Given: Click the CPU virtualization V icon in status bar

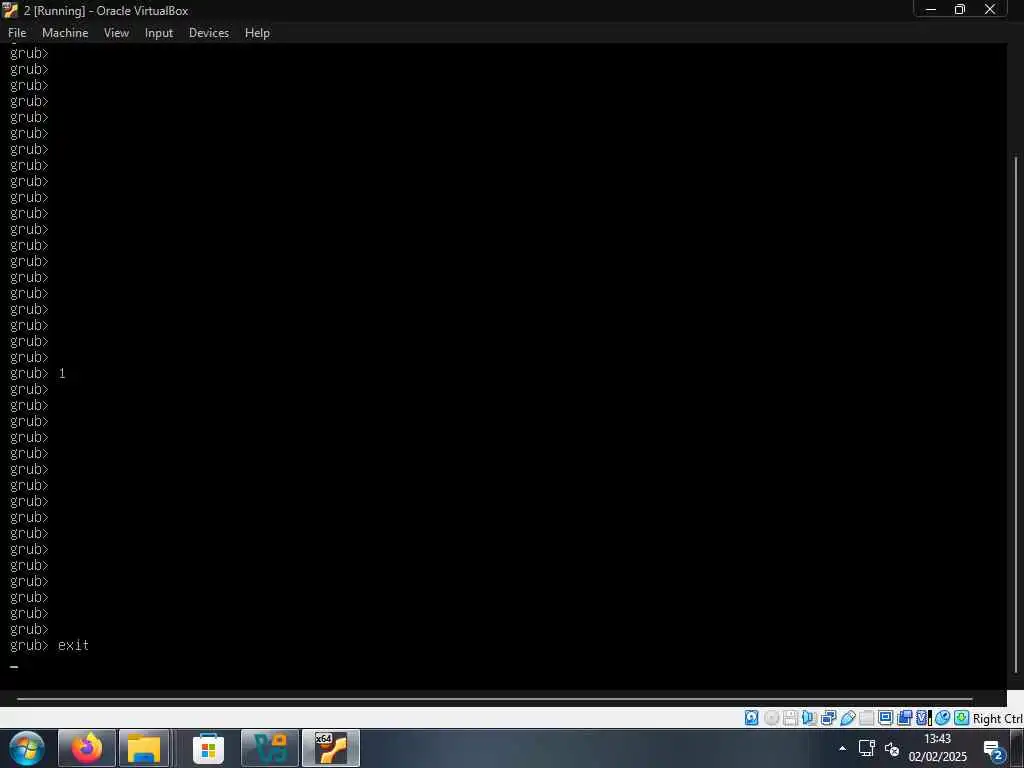Looking at the screenshot, I should click(921, 718).
